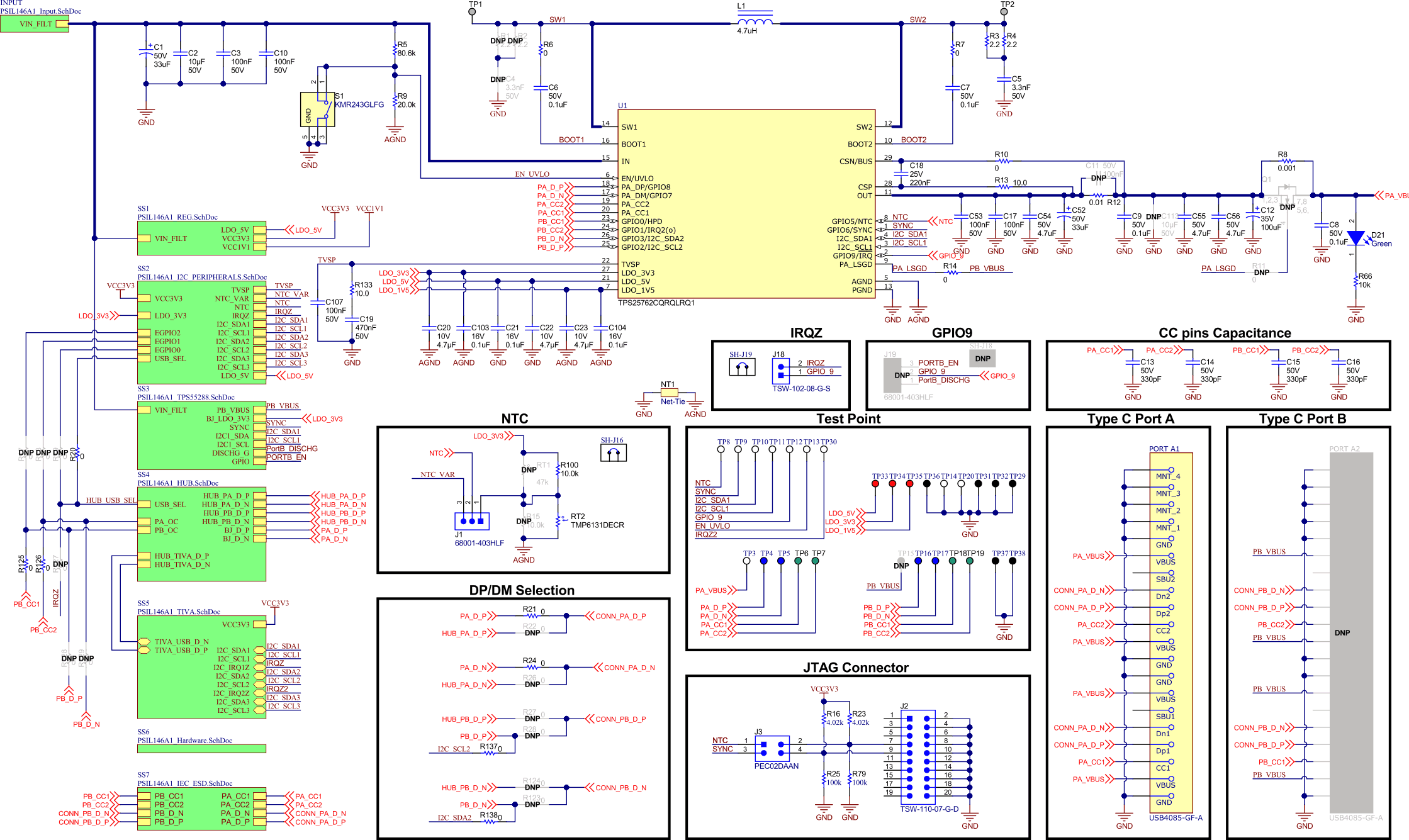Click the RT2 TMP6131DECR thermistor symbol
The height and width of the screenshot is (840, 1409).
point(558,520)
